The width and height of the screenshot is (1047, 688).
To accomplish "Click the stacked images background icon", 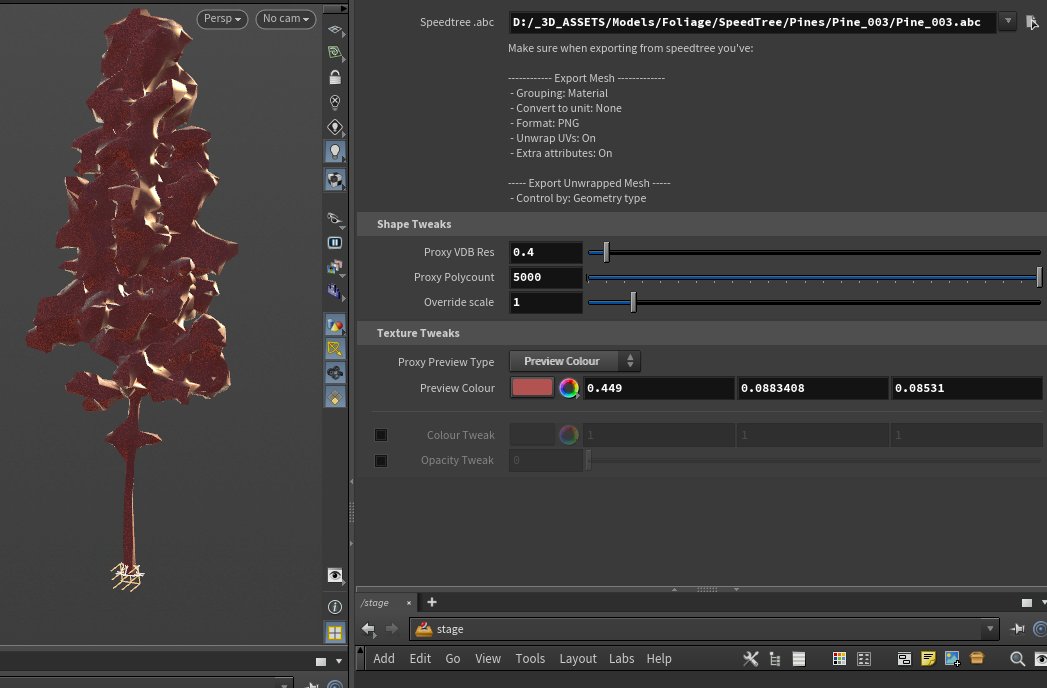I will click(x=335, y=267).
